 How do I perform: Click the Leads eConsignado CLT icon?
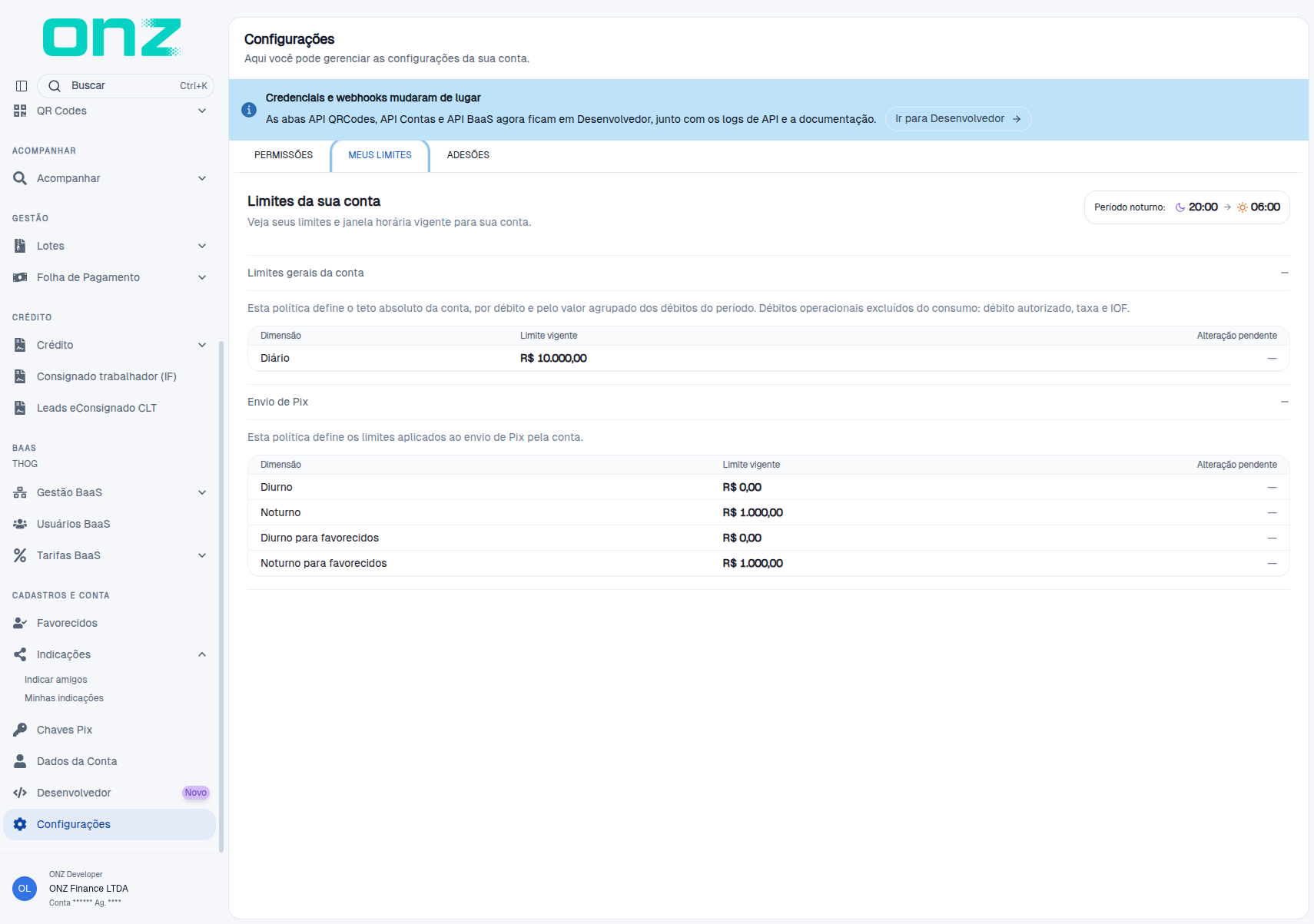coord(20,408)
